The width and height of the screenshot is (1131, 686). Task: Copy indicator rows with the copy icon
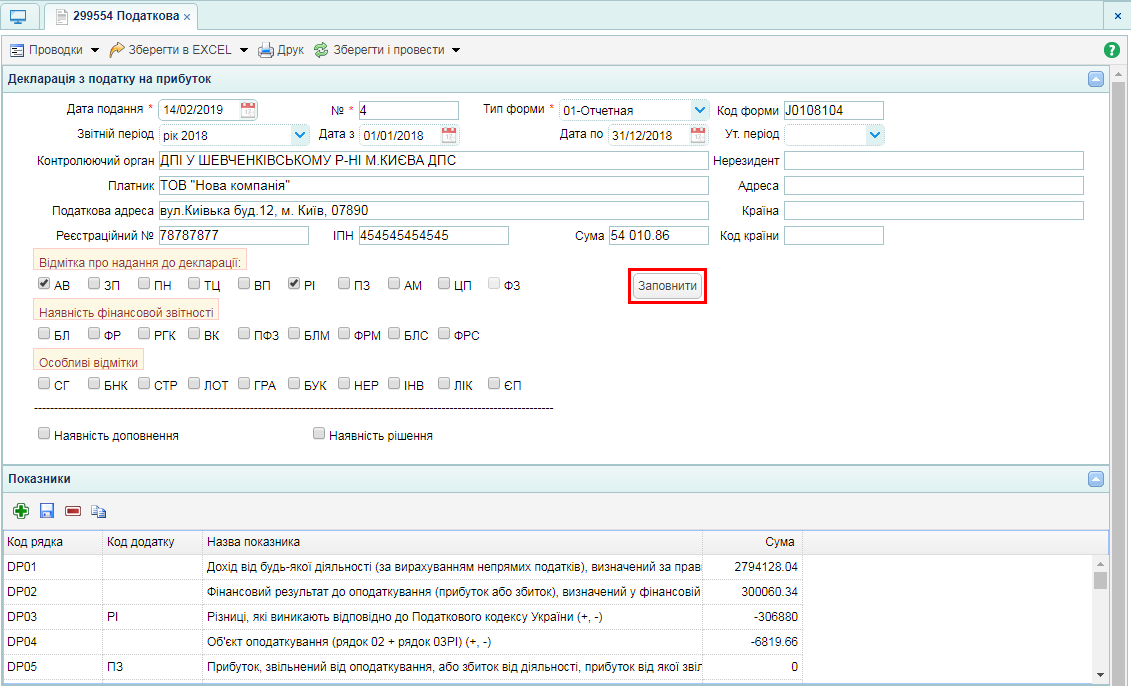pyautogui.click(x=99, y=511)
